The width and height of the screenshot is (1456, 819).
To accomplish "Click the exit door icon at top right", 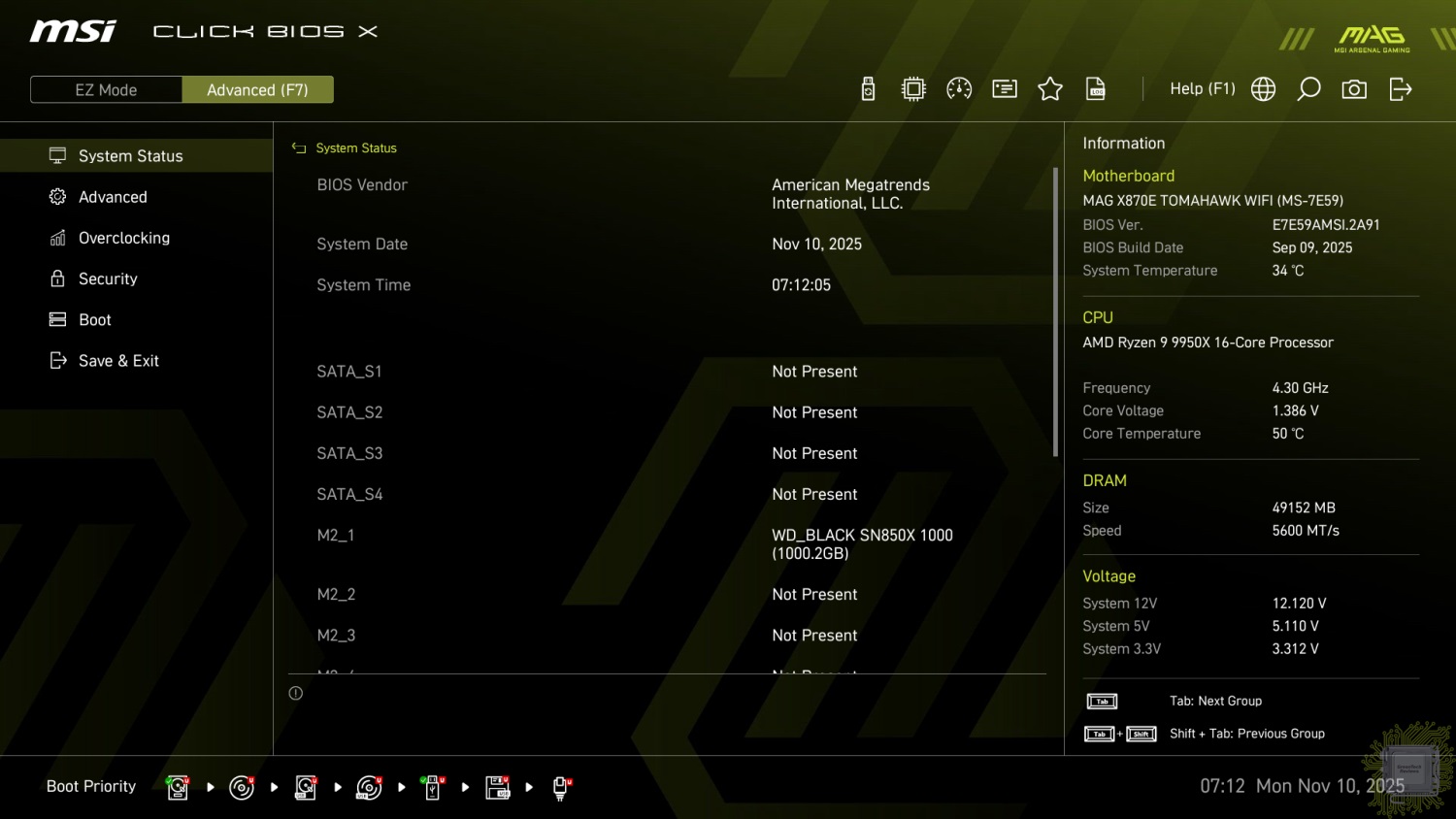I will click(x=1400, y=89).
